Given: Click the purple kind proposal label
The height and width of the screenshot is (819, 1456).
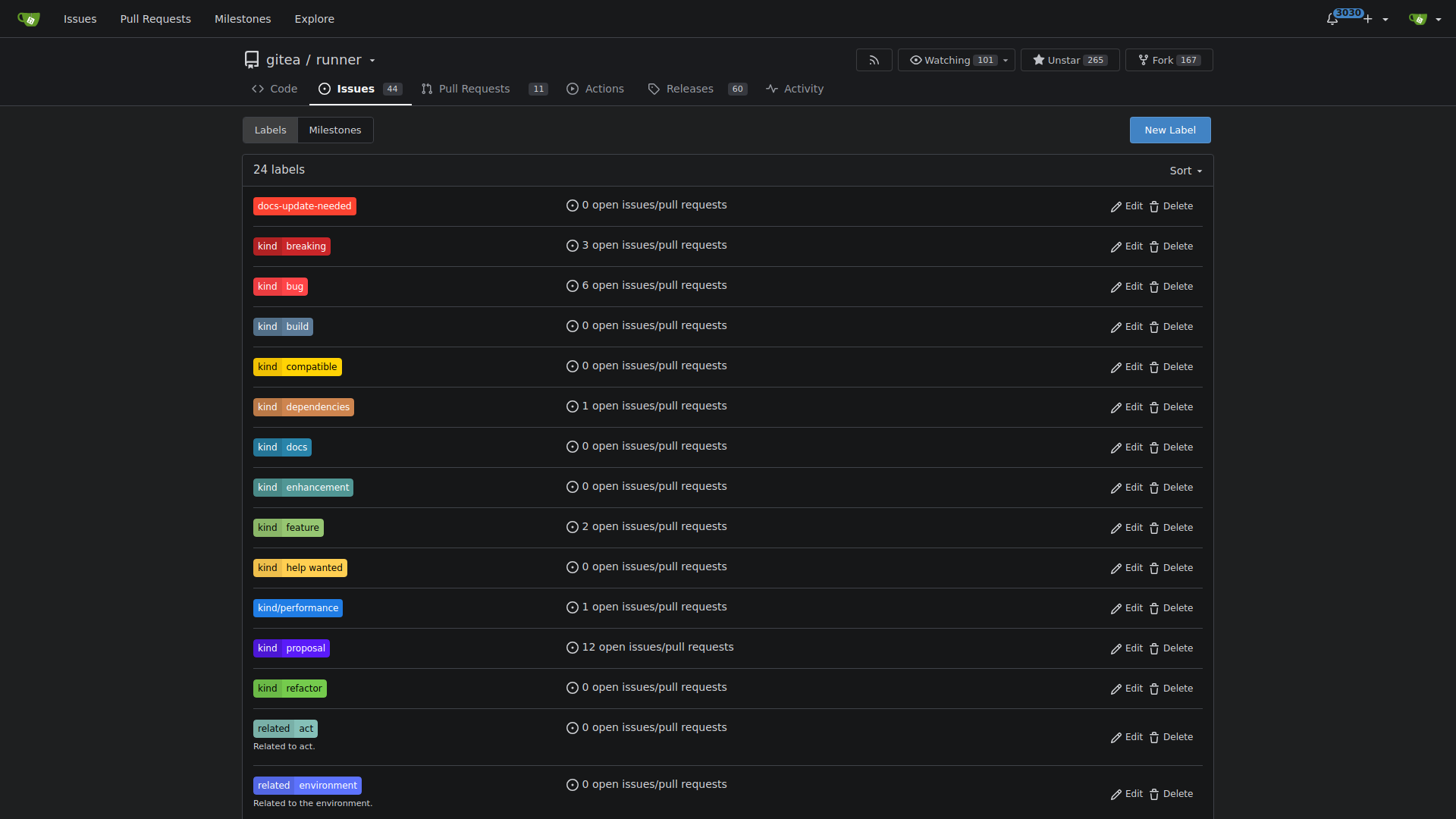Looking at the screenshot, I should pyautogui.click(x=291, y=648).
